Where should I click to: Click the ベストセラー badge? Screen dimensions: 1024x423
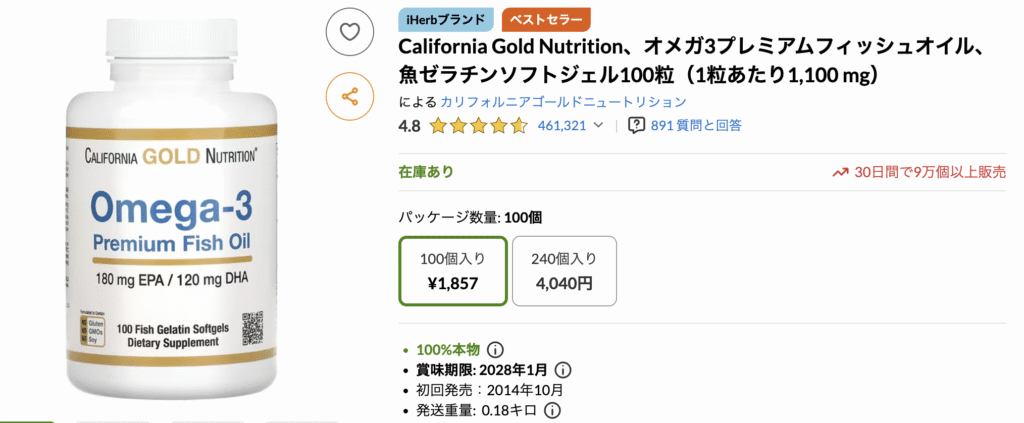click(546, 18)
